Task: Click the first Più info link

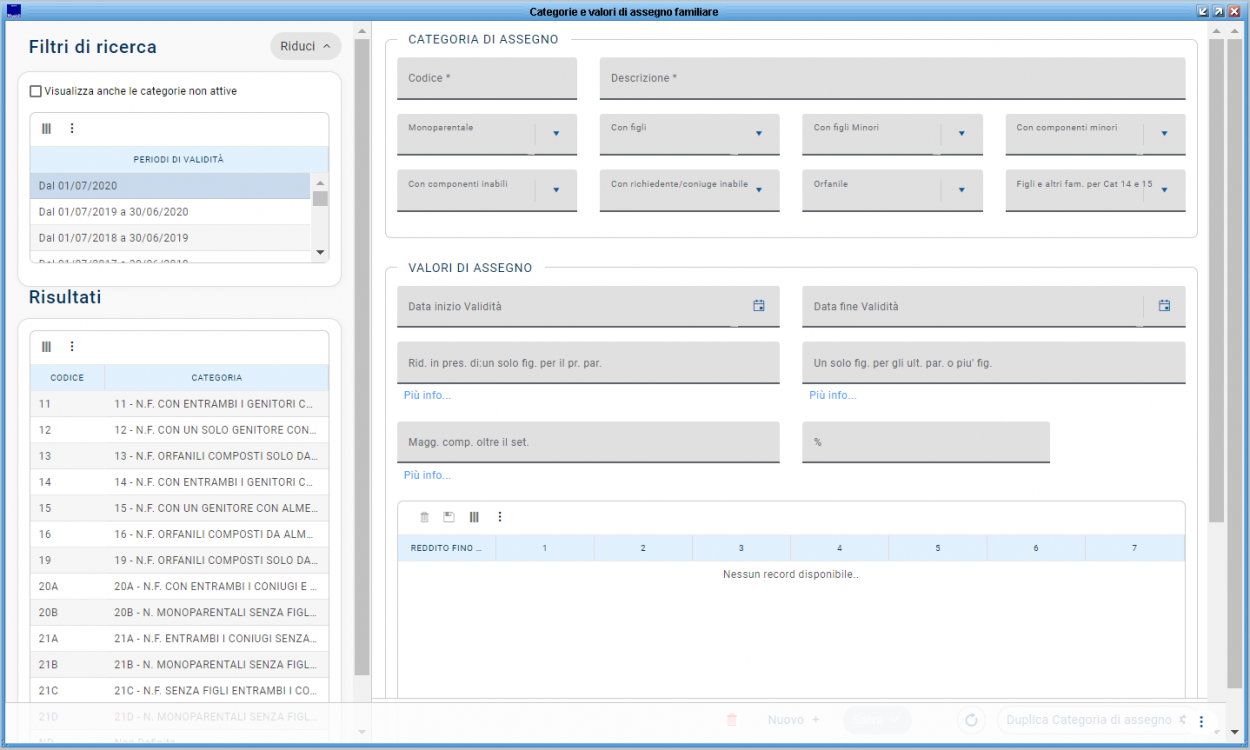Action: pos(427,395)
